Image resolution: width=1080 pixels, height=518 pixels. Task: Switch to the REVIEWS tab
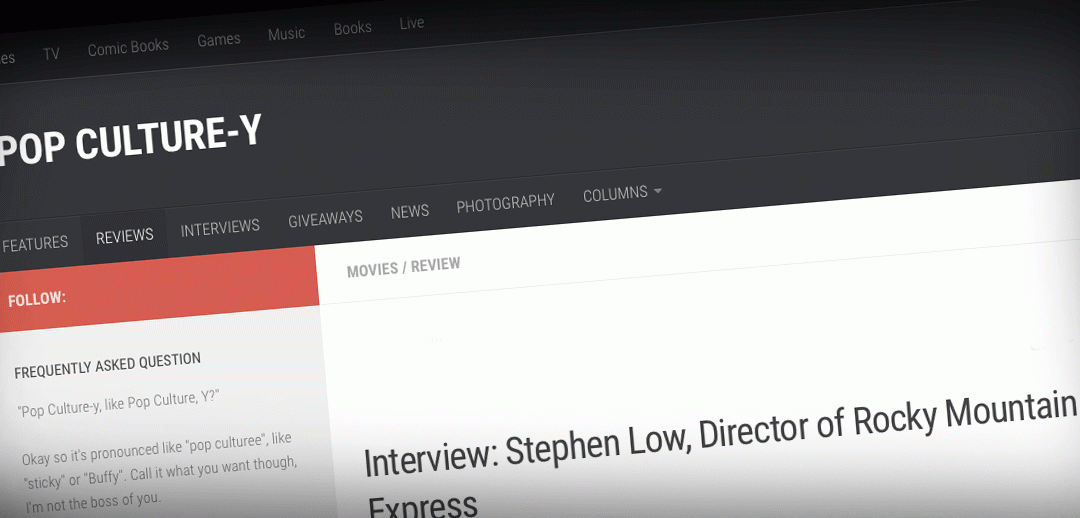click(125, 236)
